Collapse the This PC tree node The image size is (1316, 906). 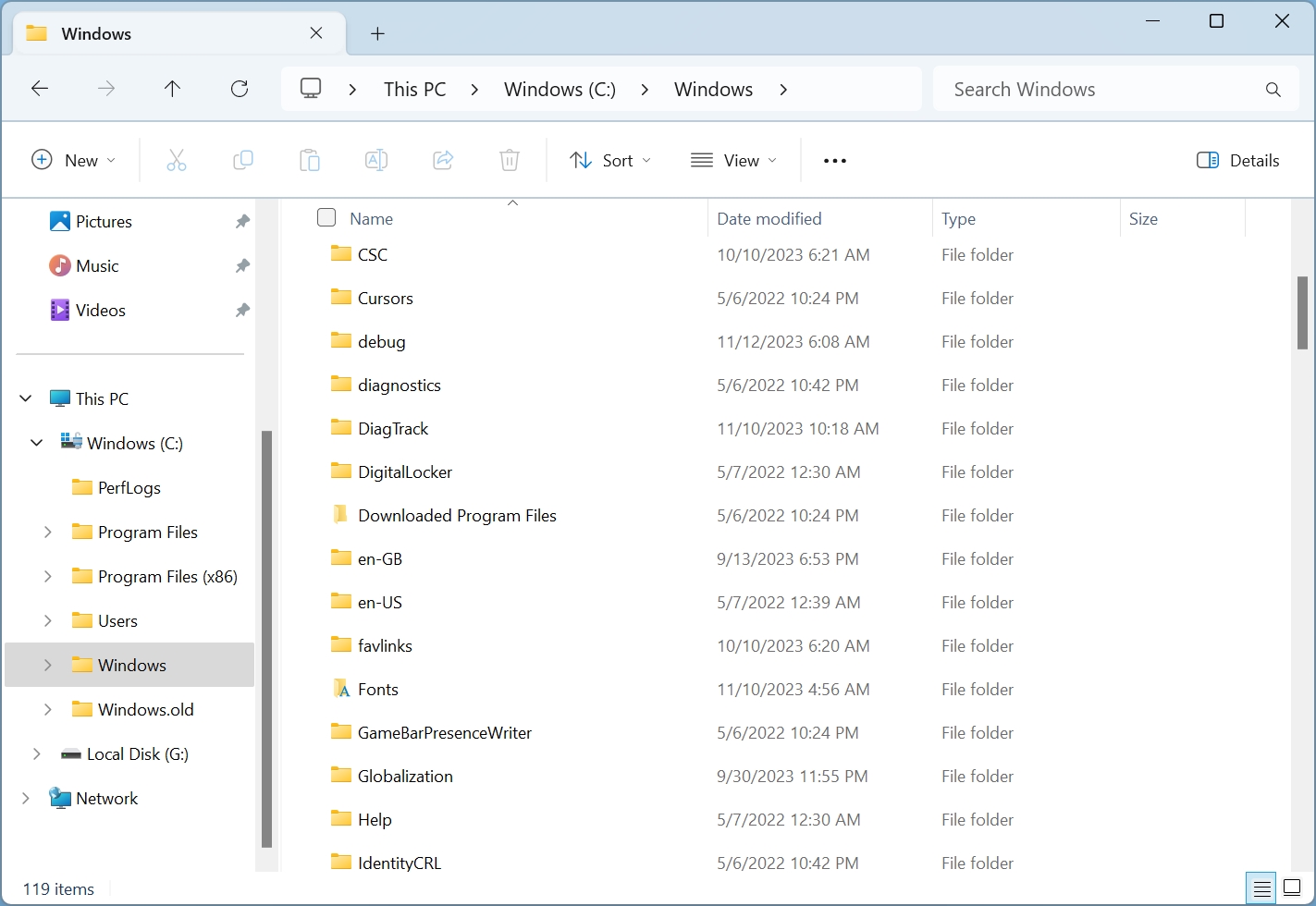pyautogui.click(x=26, y=399)
